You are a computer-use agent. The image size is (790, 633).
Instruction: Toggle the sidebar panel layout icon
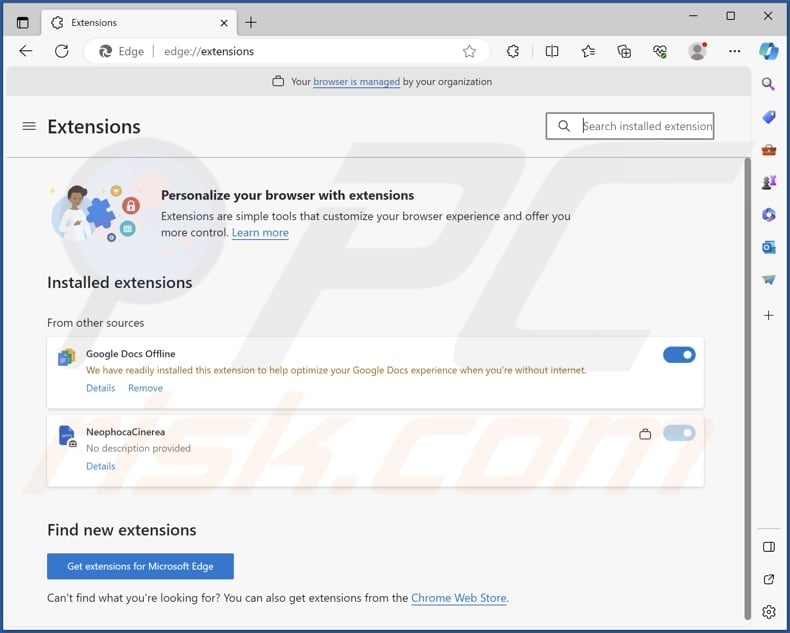pyautogui.click(x=769, y=547)
